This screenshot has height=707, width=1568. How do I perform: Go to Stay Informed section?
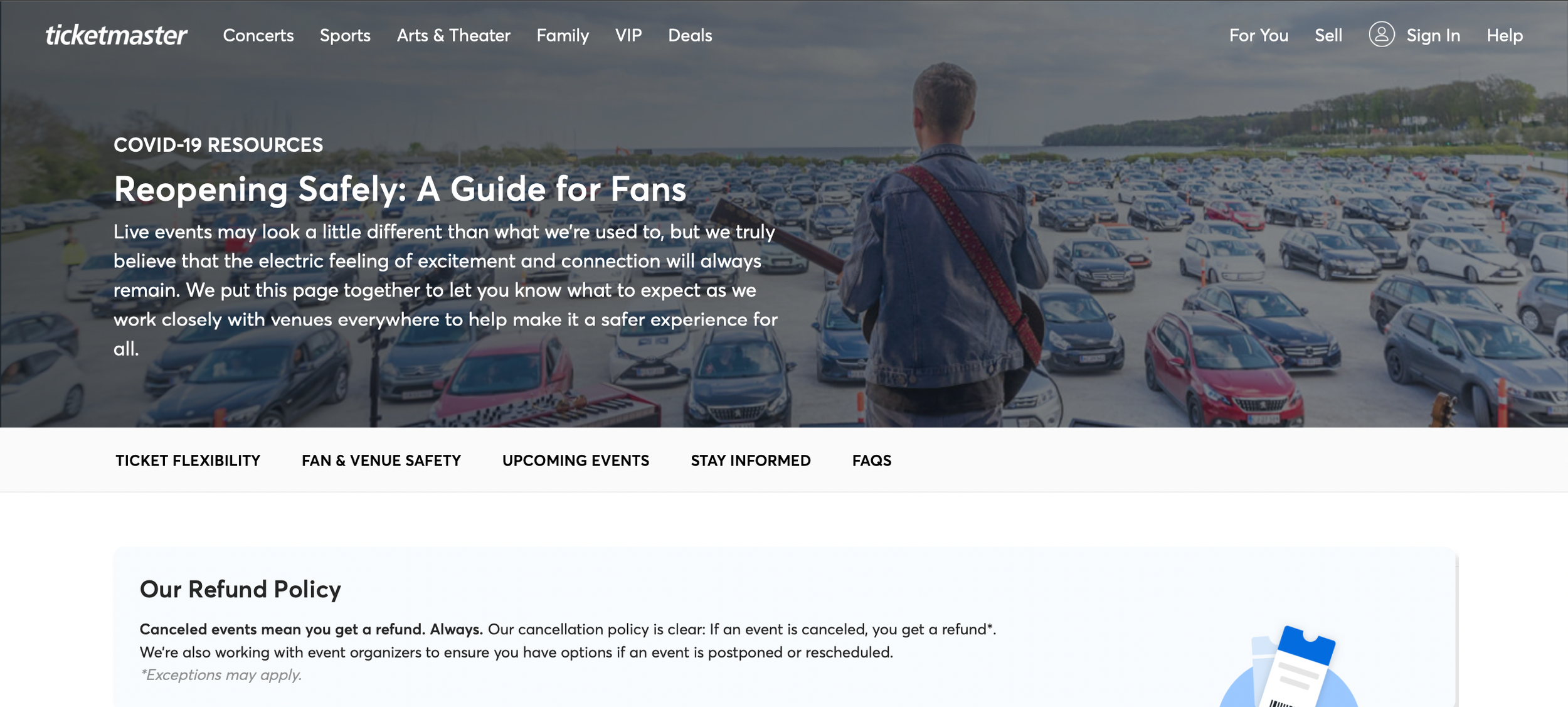tap(750, 460)
